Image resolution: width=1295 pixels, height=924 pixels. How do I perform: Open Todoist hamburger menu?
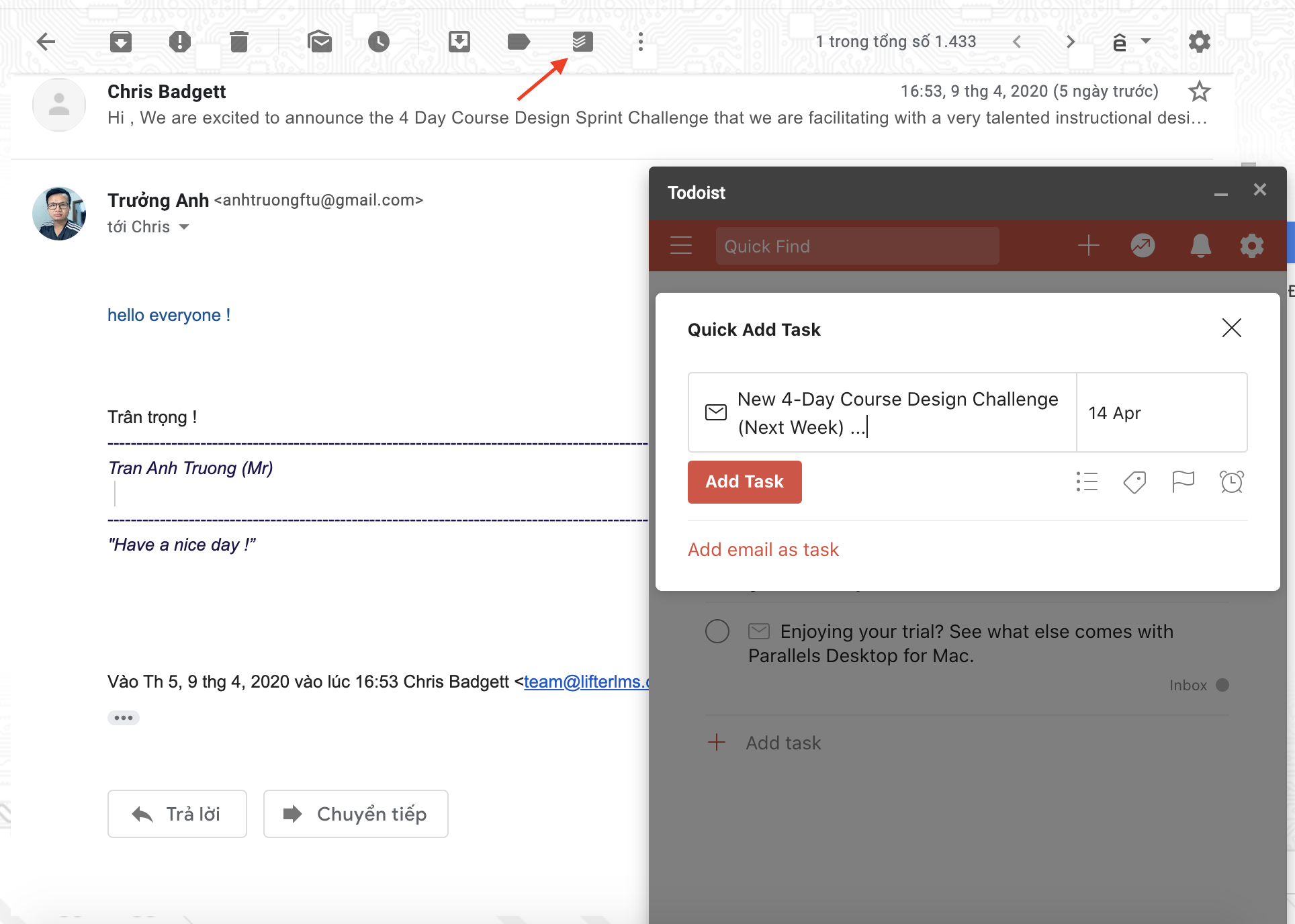680,246
